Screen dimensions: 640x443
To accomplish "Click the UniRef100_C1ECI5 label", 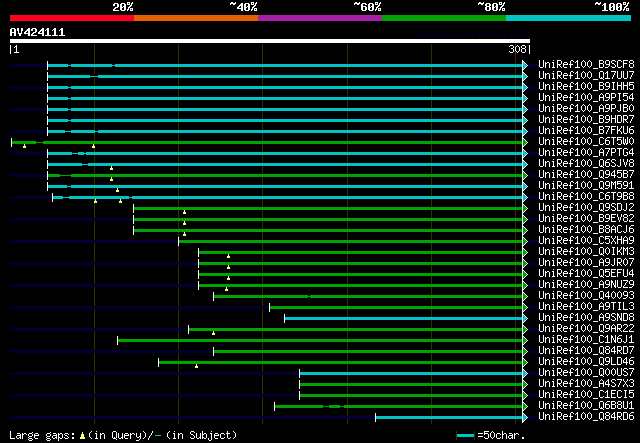I will [586, 395].
